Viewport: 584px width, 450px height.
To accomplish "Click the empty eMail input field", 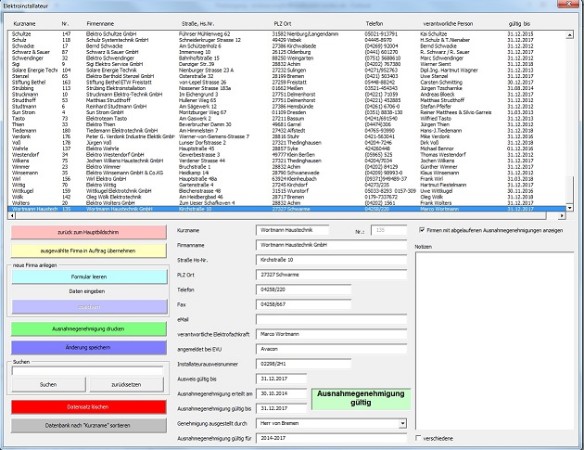I will [x=331, y=319].
